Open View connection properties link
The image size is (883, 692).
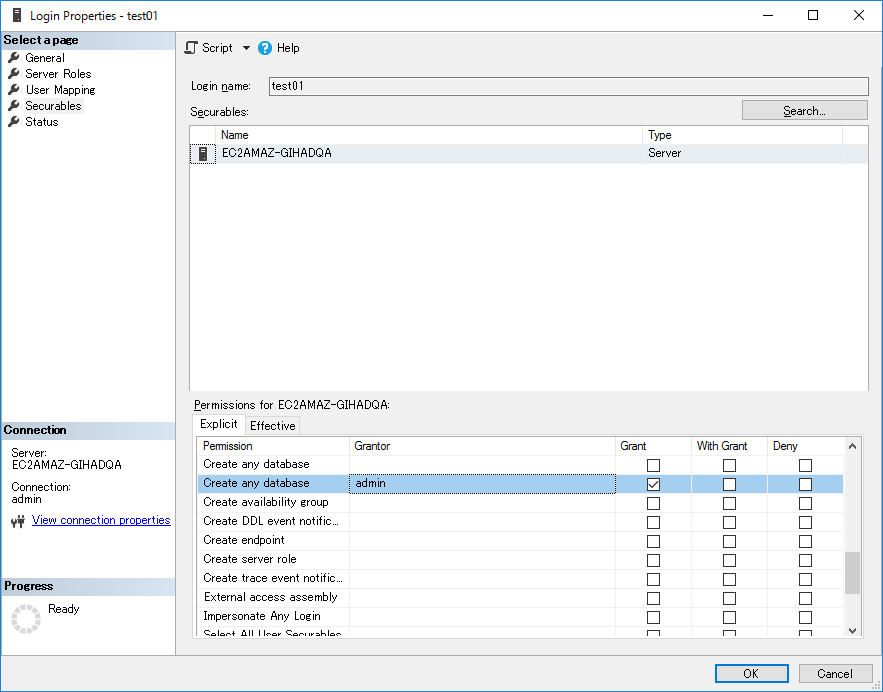(x=101, y=520)
